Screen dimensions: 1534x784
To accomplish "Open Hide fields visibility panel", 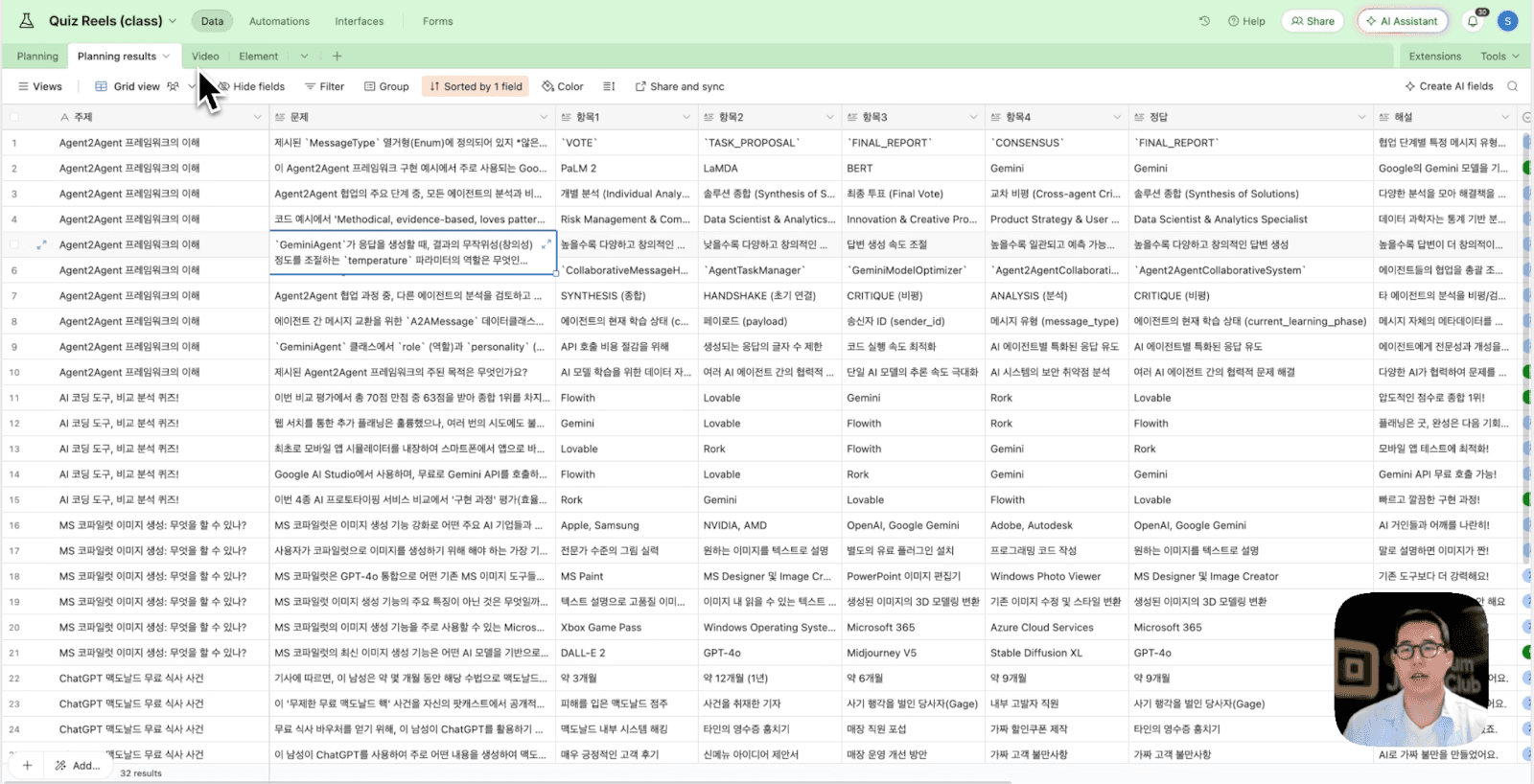I will [251, 86].
